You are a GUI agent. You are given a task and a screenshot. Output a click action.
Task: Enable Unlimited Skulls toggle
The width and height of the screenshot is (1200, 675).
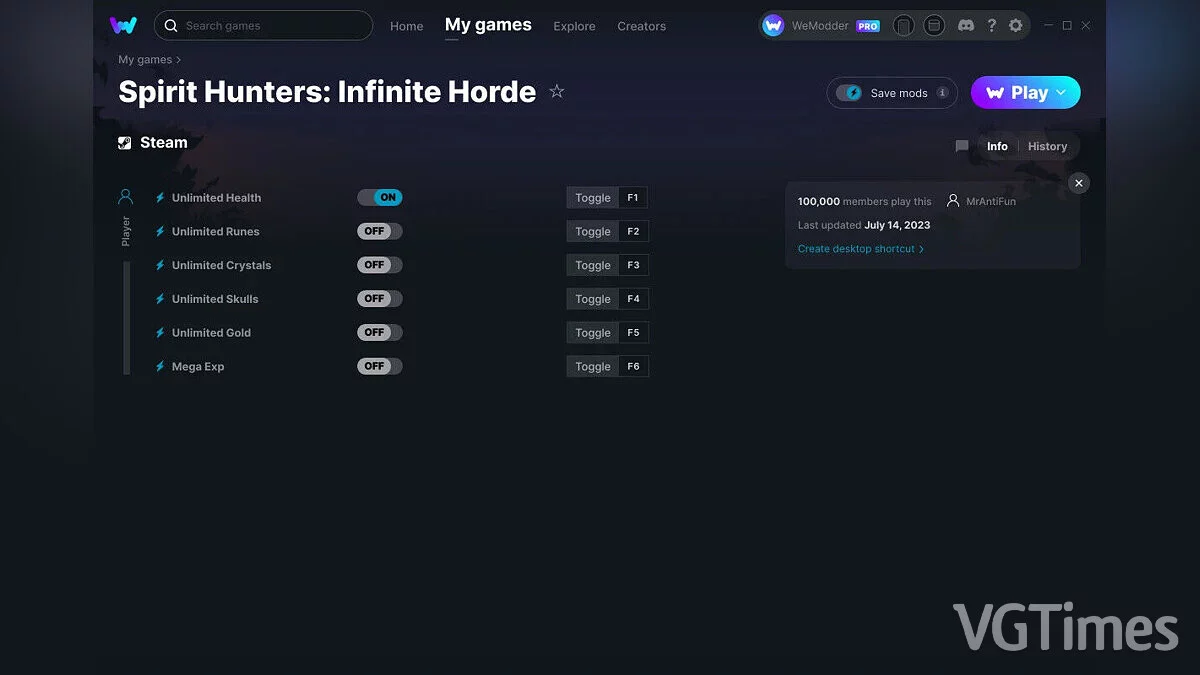(380, 299)
